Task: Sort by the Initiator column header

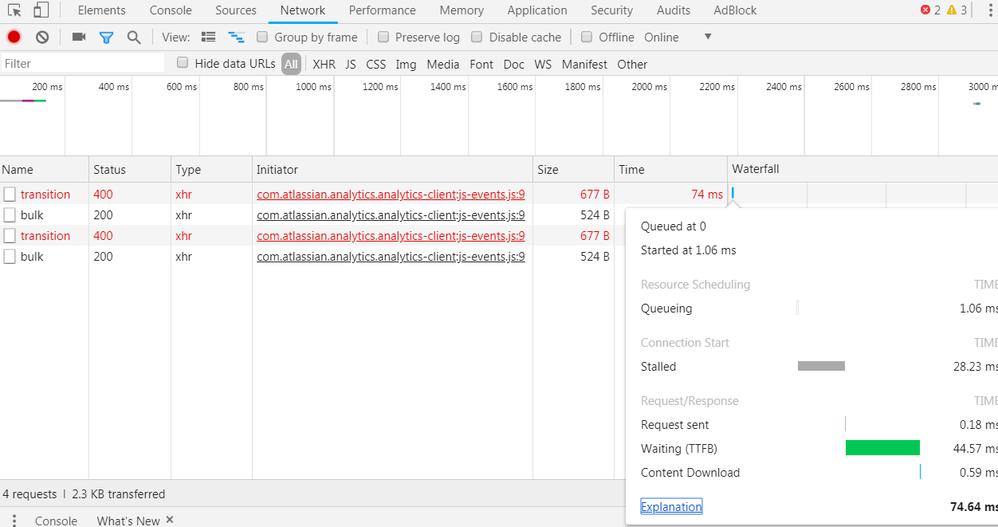Action: point(392,169)
